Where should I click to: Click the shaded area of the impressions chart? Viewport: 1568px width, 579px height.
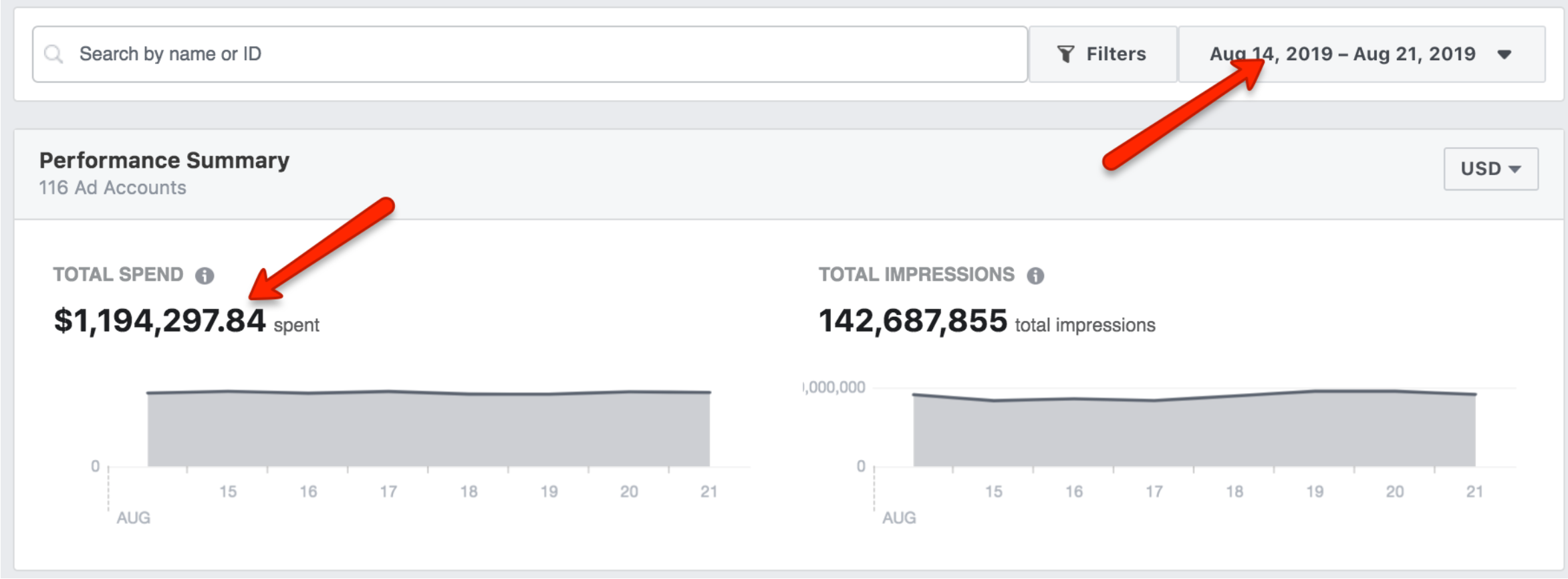tap(1194, 431)
